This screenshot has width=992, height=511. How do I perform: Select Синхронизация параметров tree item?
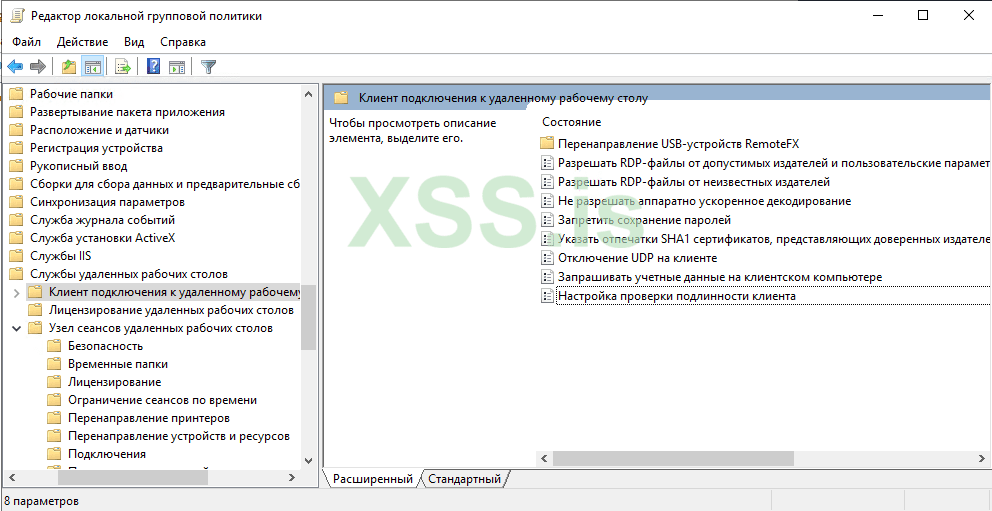click(108, 202)
